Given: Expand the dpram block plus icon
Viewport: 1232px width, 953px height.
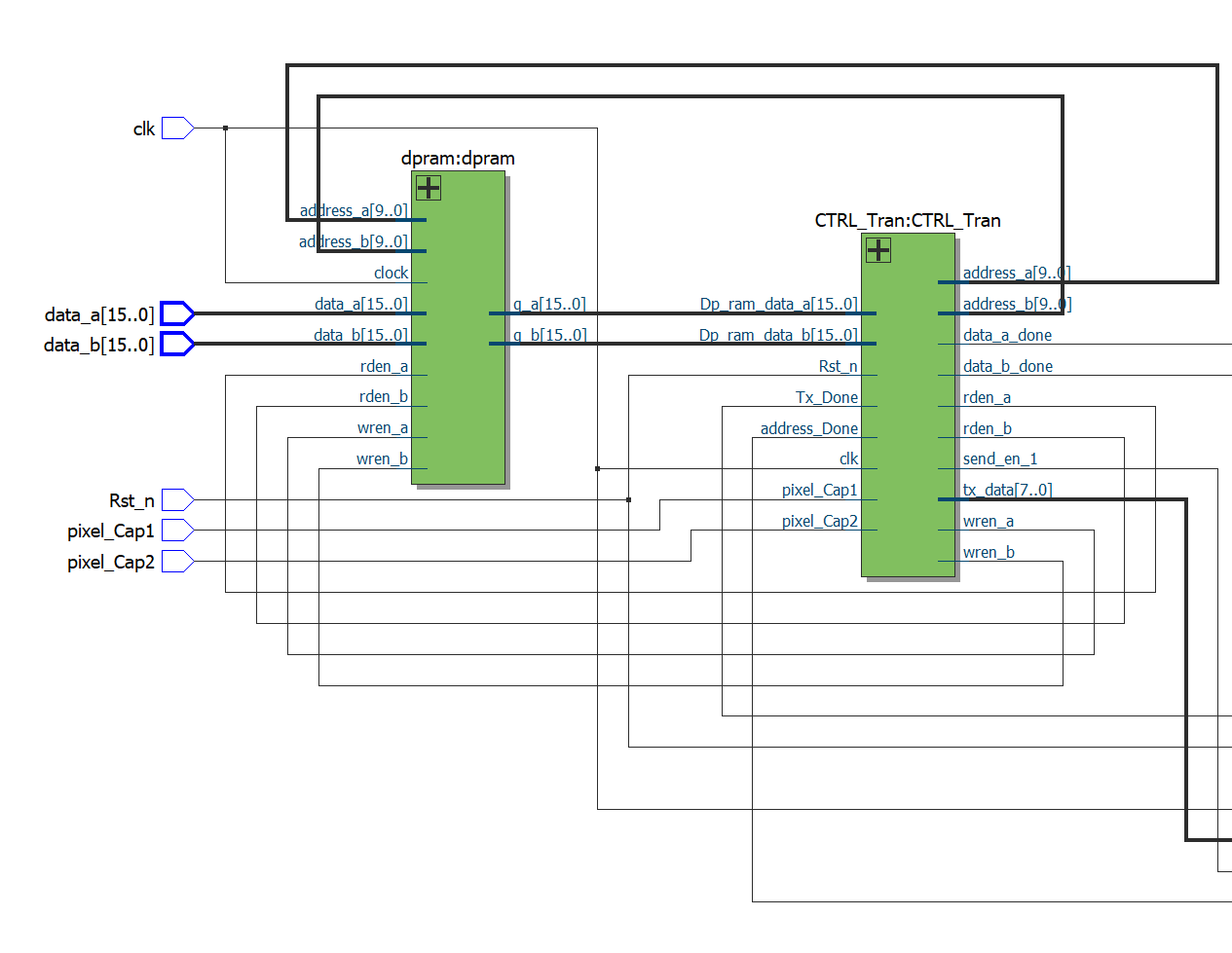Looking at the screenshot, I should [x=429, y=188].
